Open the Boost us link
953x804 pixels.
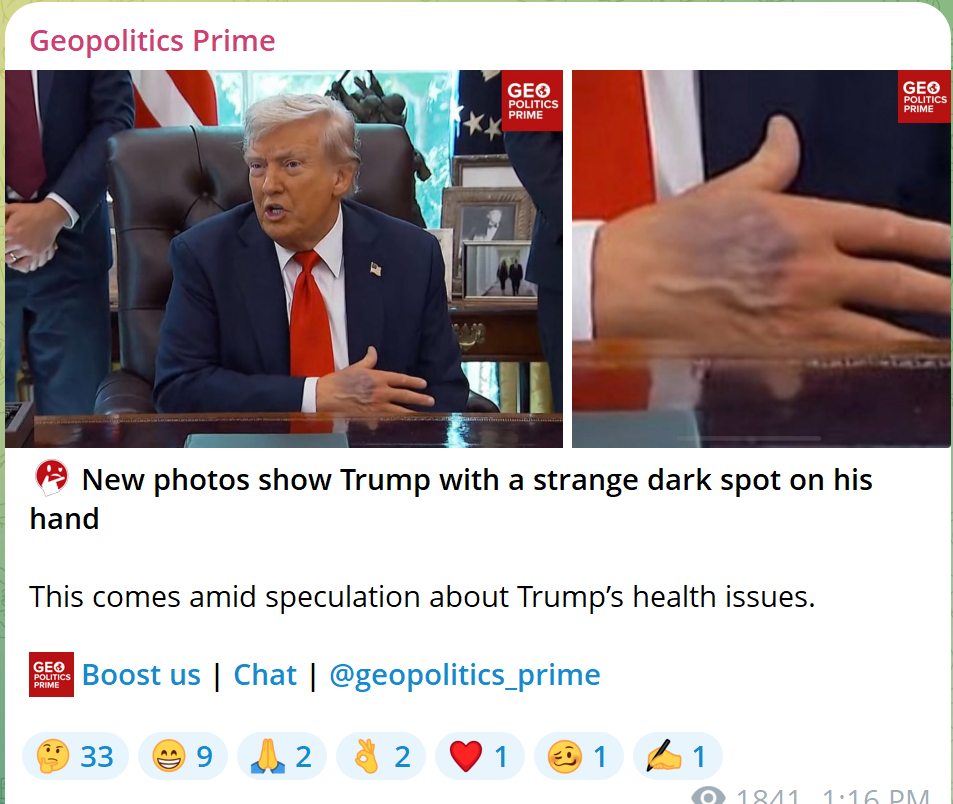tap(141, 675)
